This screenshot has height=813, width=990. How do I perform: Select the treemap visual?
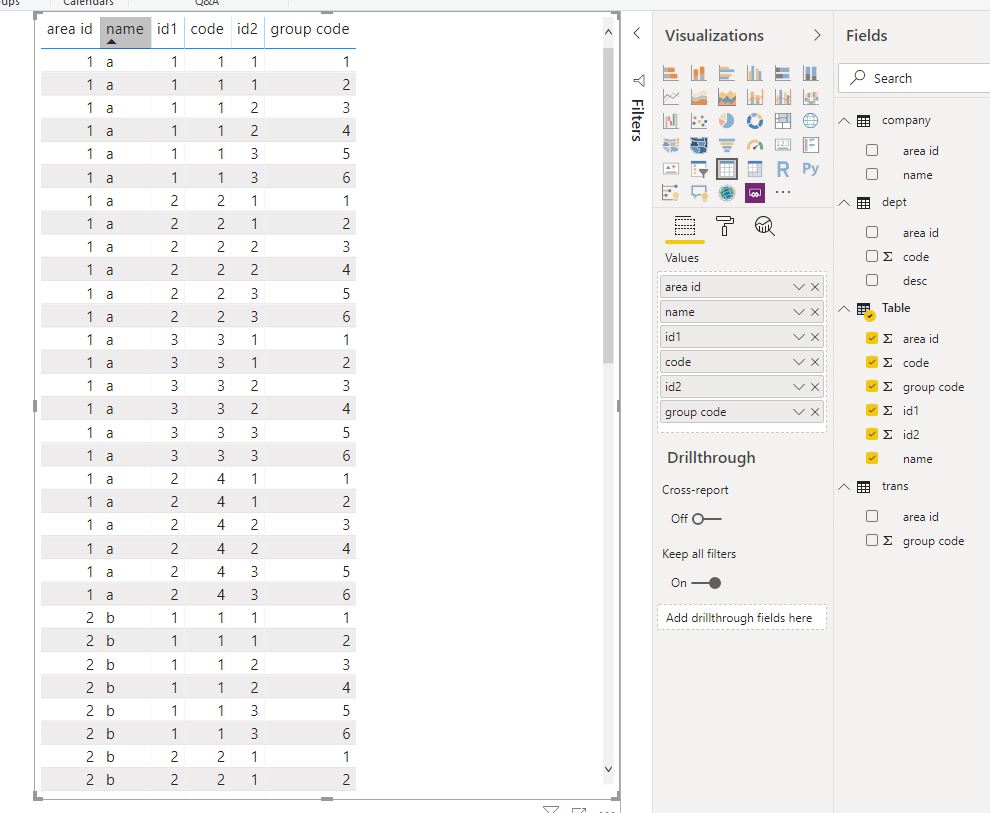(x=782, y=121)
